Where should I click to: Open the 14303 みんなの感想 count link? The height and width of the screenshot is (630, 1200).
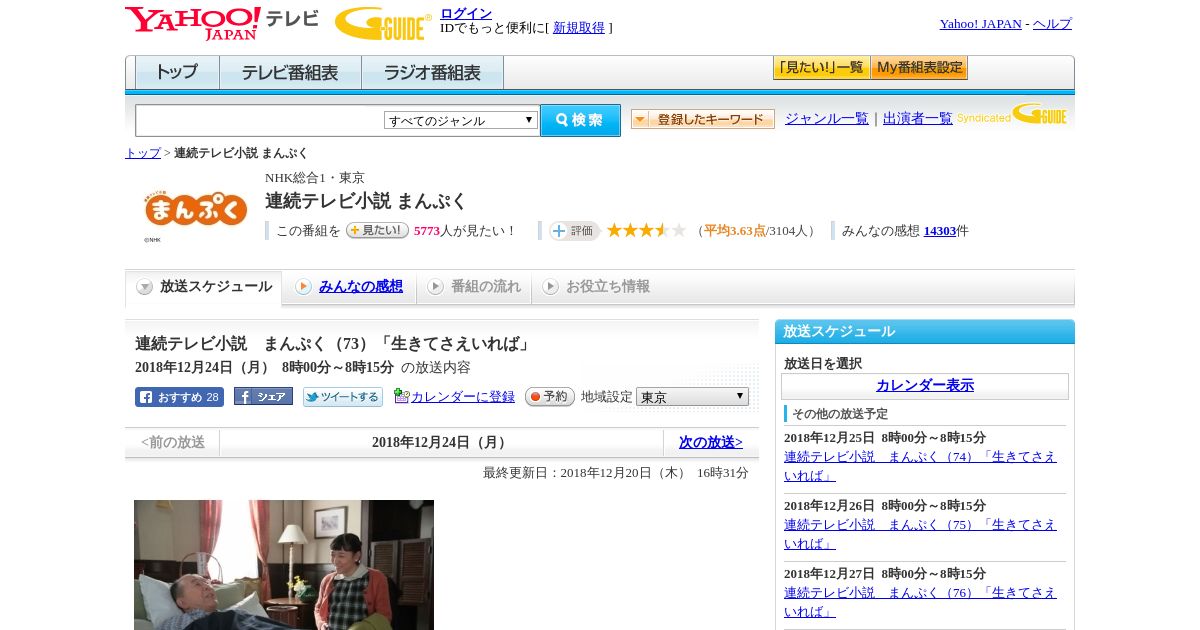pos(940,231)
